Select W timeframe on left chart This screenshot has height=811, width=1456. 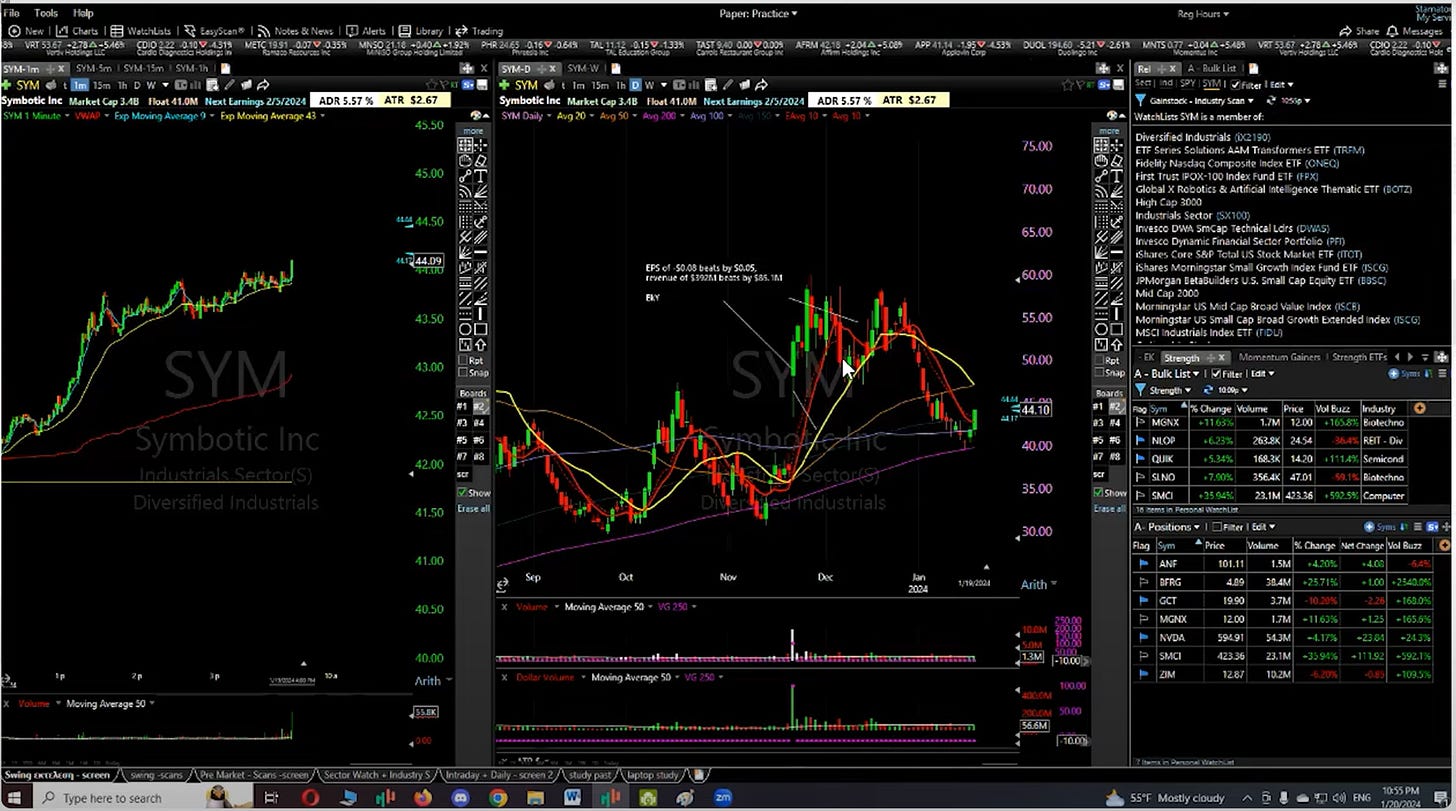click(151, 85)
